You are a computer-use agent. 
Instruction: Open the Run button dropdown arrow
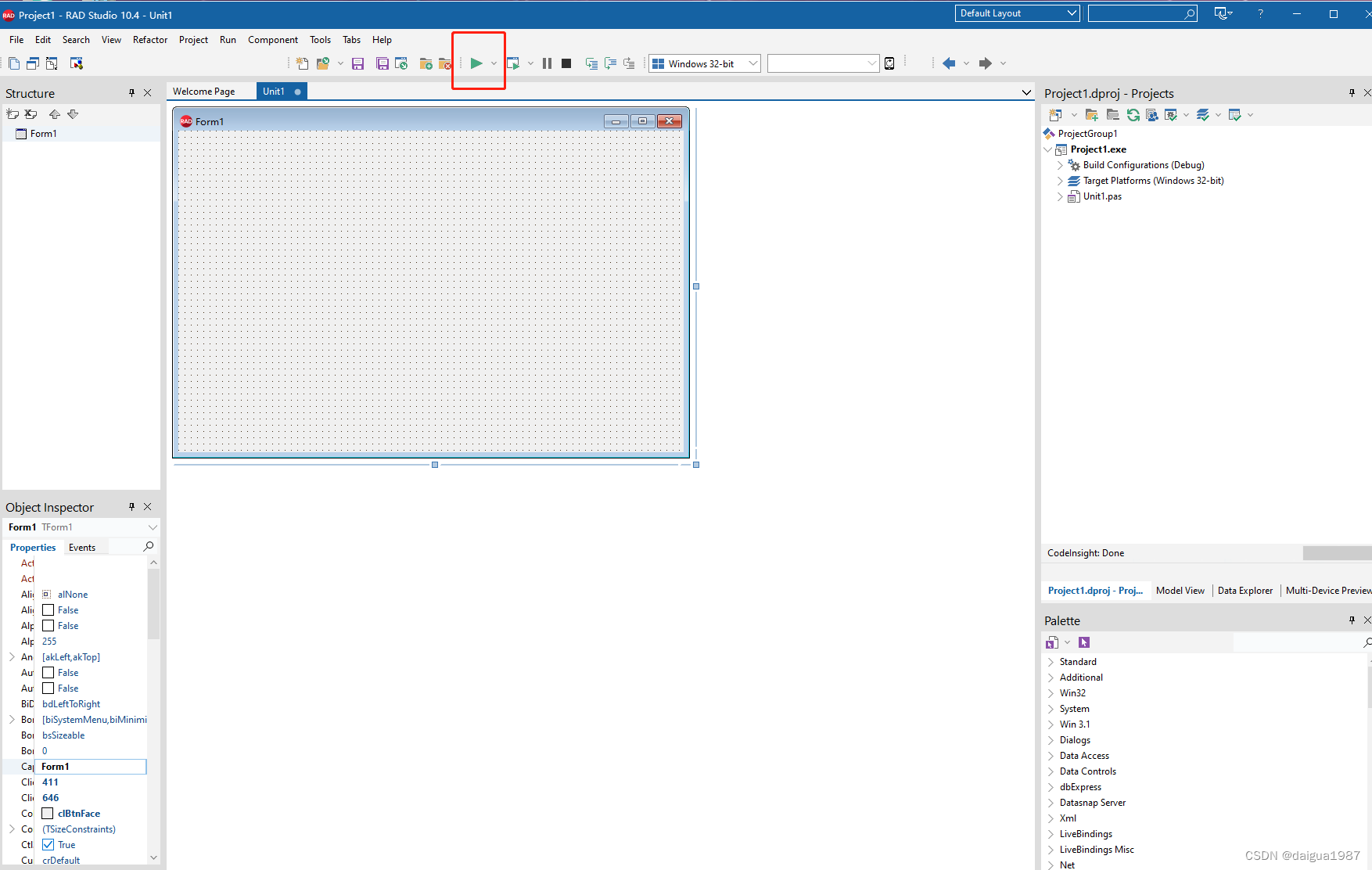tap(494, 63)
